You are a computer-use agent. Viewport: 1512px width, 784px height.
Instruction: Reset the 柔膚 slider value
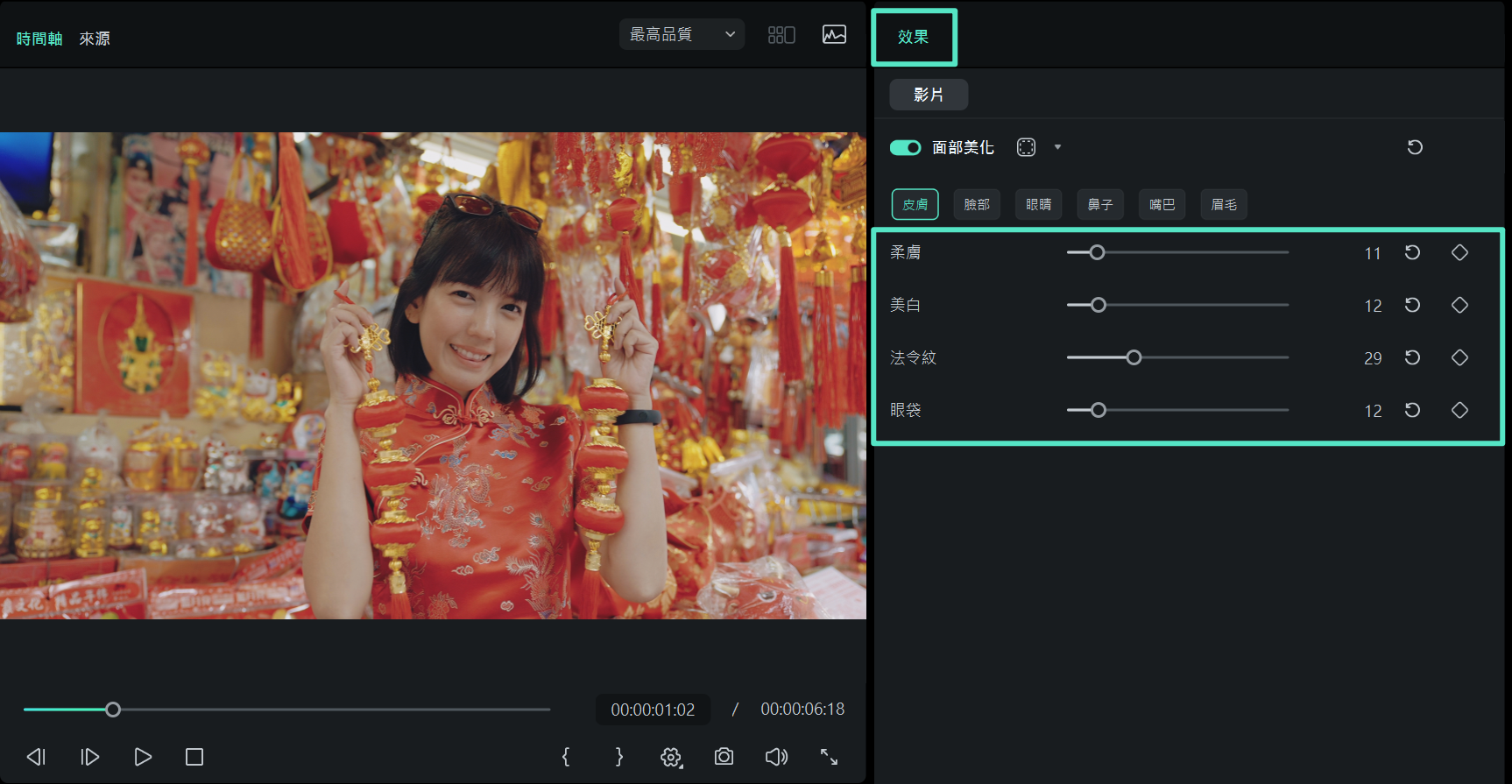click(x=1412, y=253)
